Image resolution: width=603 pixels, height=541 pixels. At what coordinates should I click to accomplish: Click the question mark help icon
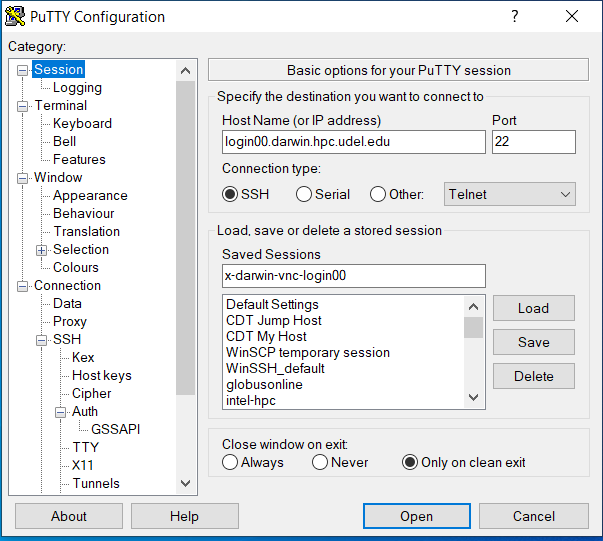coord(515,16)
